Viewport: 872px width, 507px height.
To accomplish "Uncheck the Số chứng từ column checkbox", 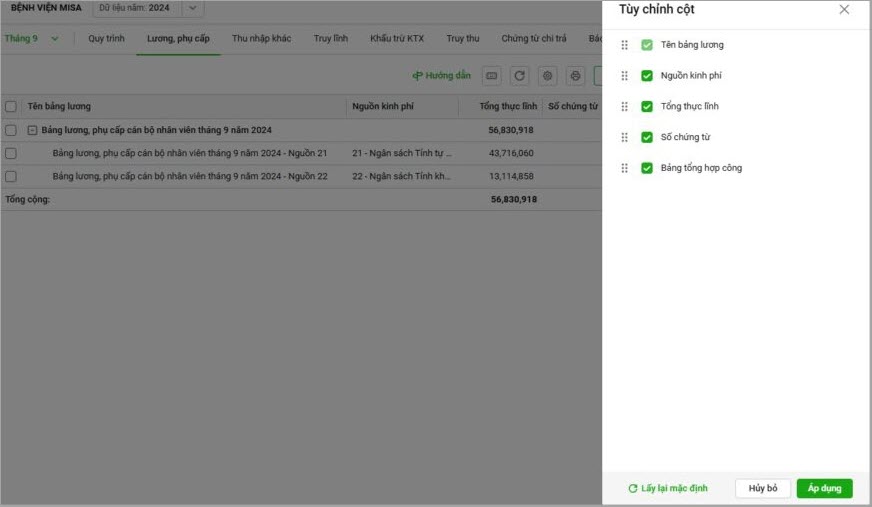I will click(x=647, y=137).
